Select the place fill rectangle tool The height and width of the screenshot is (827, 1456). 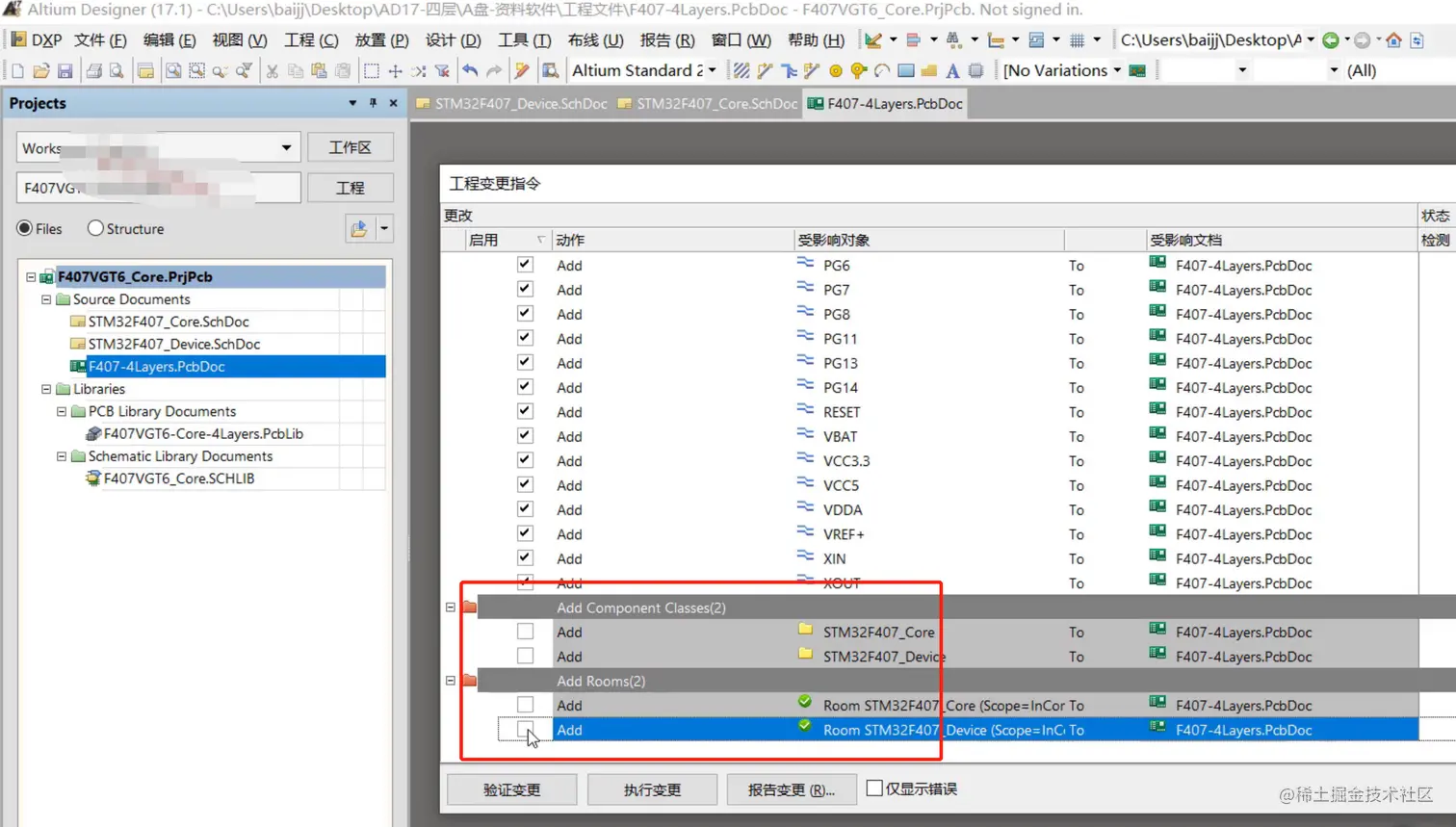coord(906,71)
